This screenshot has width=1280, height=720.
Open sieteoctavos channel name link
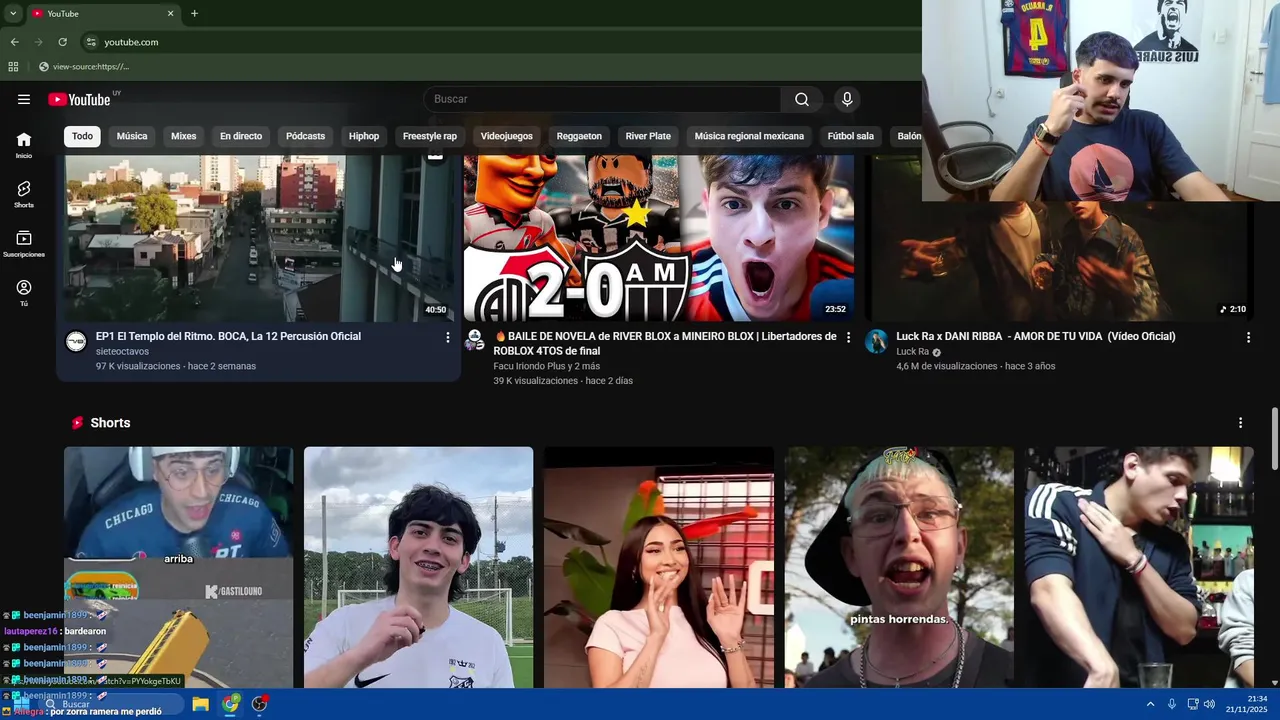point(122,352)
